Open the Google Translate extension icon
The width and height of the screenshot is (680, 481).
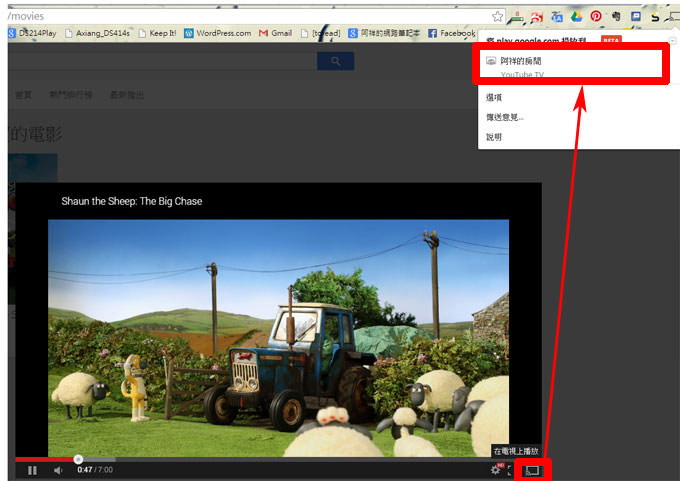click(x=557, y=16)
